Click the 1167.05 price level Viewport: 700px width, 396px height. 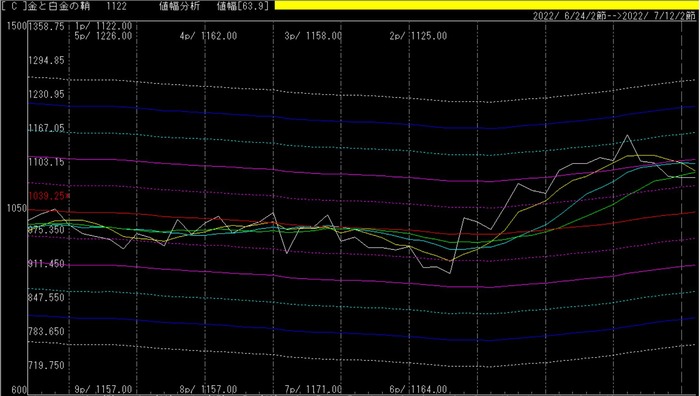click(x=46, y=128)
